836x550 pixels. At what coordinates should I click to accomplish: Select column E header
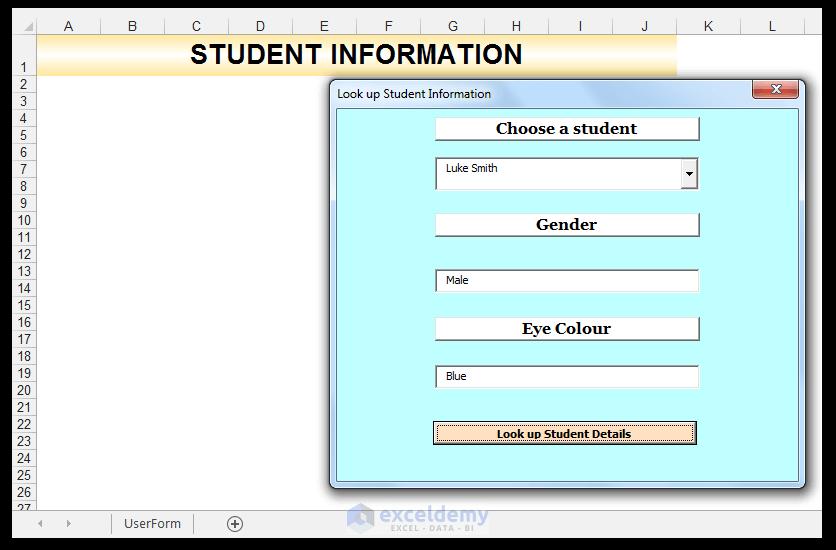click(324, 26)
